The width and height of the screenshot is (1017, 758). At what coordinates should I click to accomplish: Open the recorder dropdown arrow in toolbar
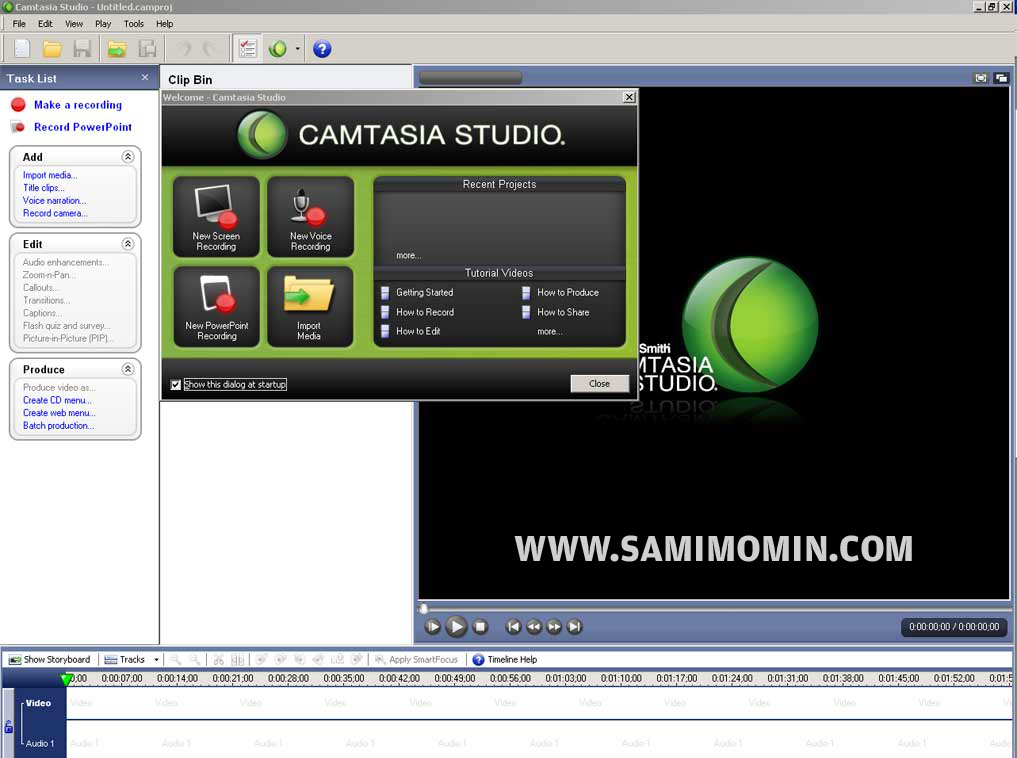298,49
